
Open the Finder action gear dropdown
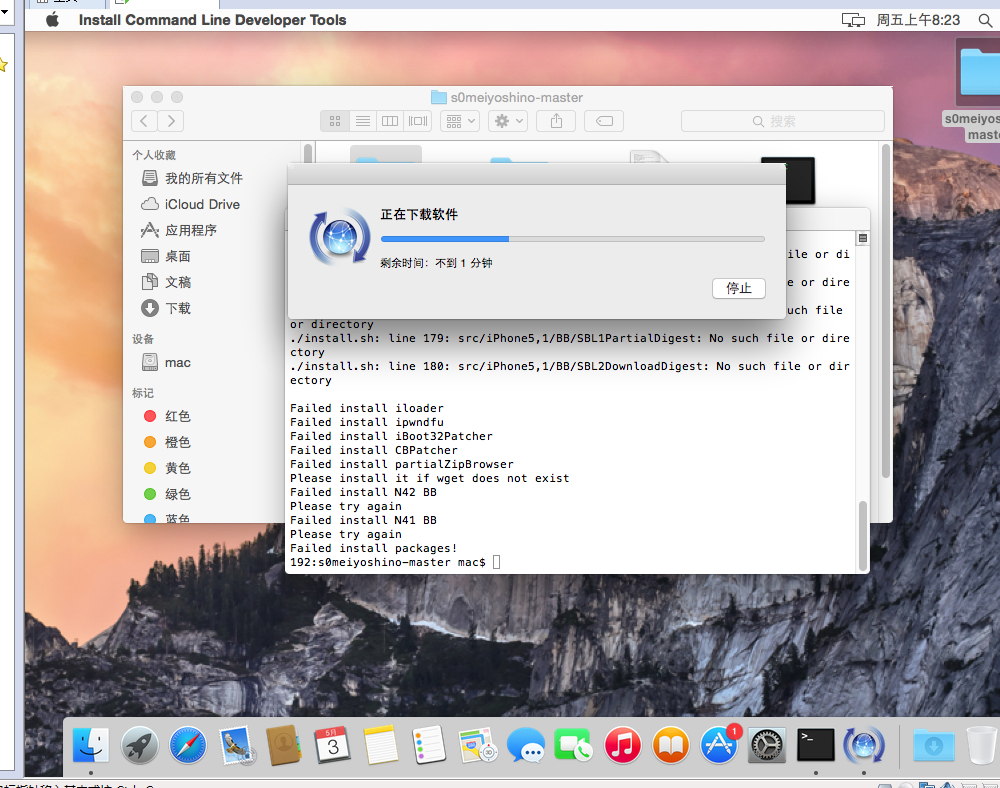pyautogui.click(x=508, y=121)
